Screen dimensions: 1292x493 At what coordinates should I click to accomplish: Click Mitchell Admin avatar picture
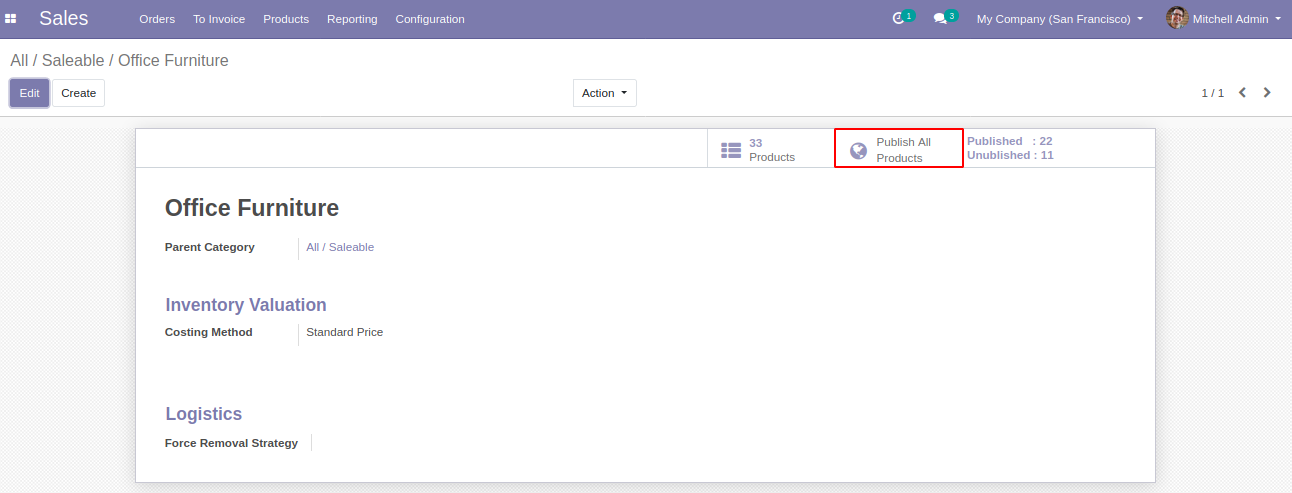[1177, 19]
